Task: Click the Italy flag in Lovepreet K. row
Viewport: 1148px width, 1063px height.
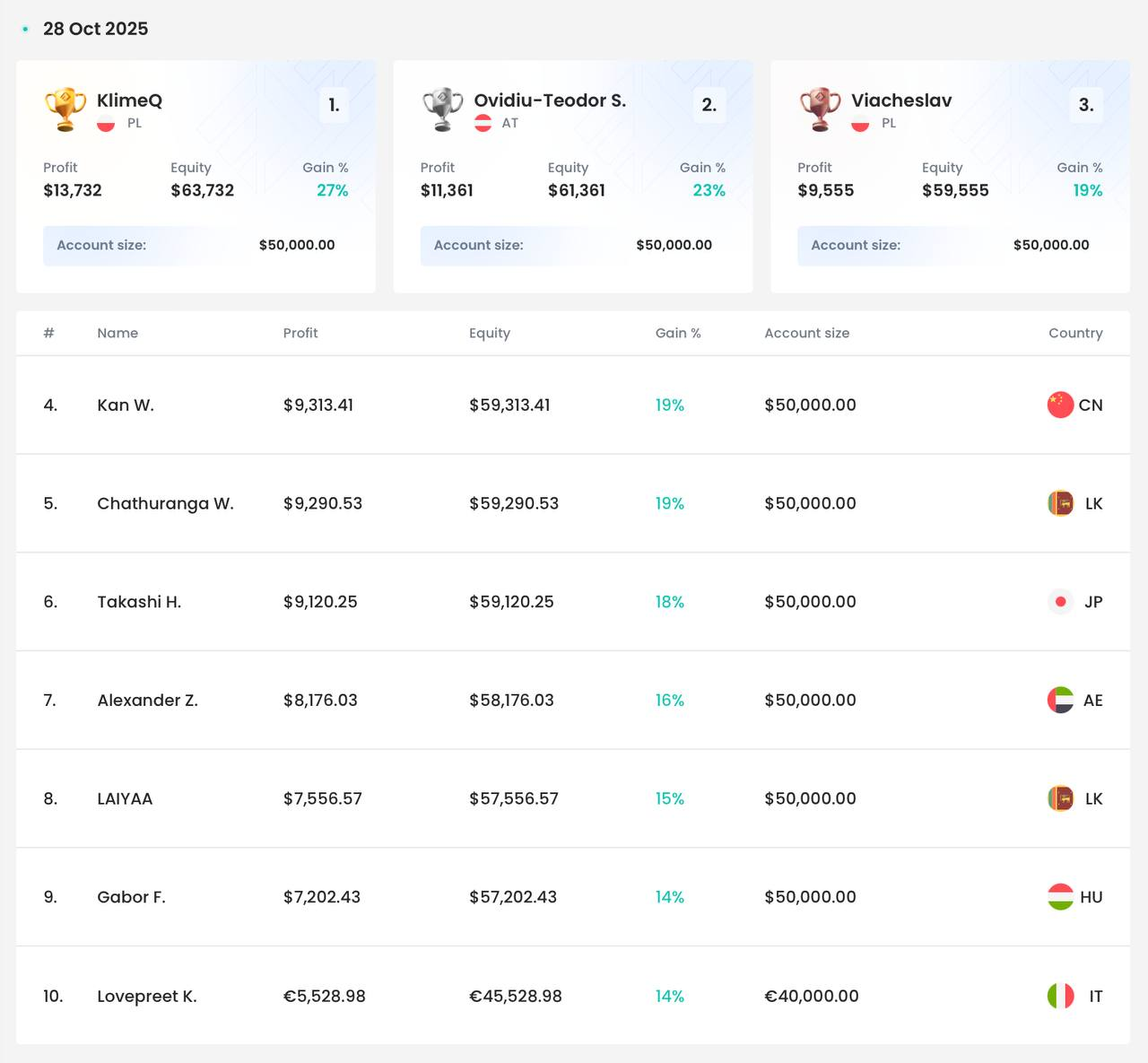Action: pos(1060,996)
